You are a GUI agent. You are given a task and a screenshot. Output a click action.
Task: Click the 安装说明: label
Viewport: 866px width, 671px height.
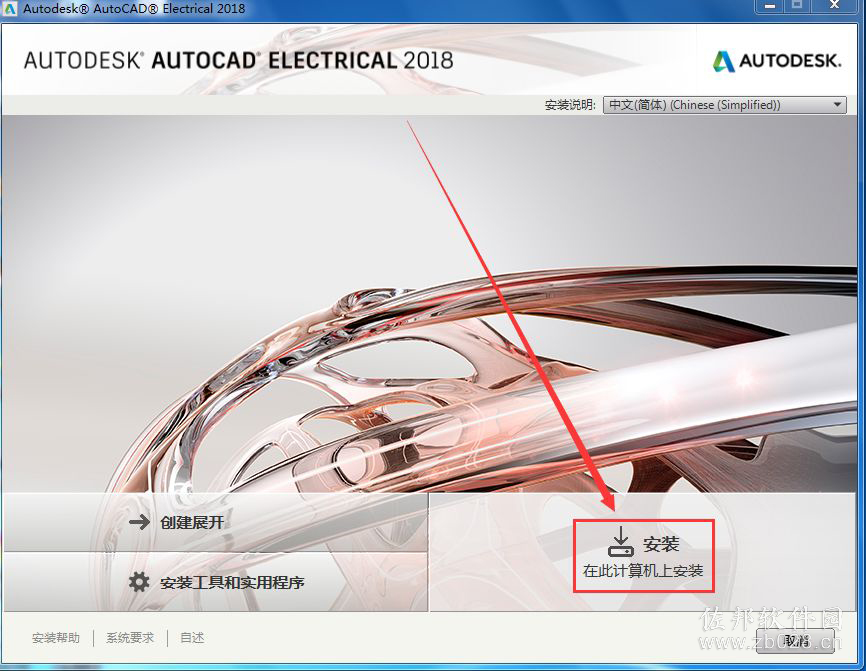pyautogui.click(x=570, y=105)
